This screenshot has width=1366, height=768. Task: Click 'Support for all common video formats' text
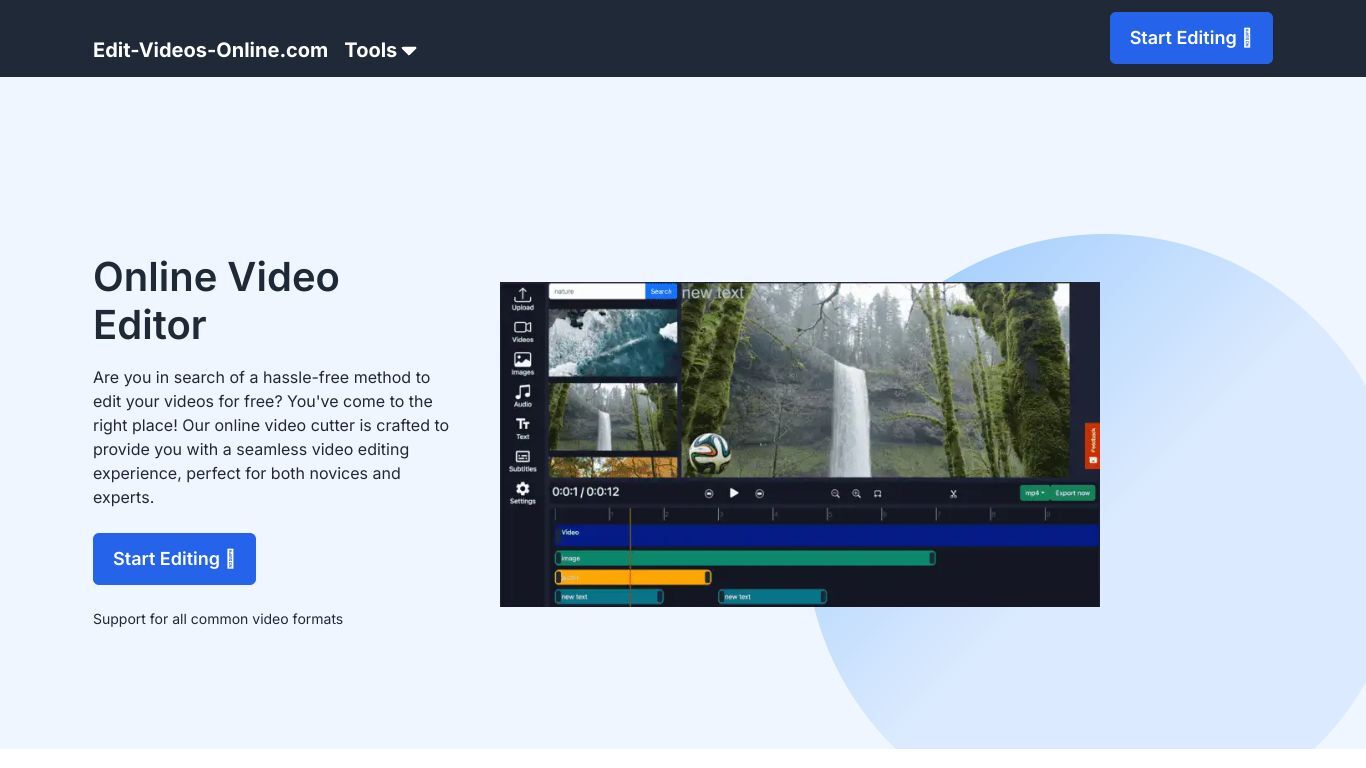click(x=218, y=619)
